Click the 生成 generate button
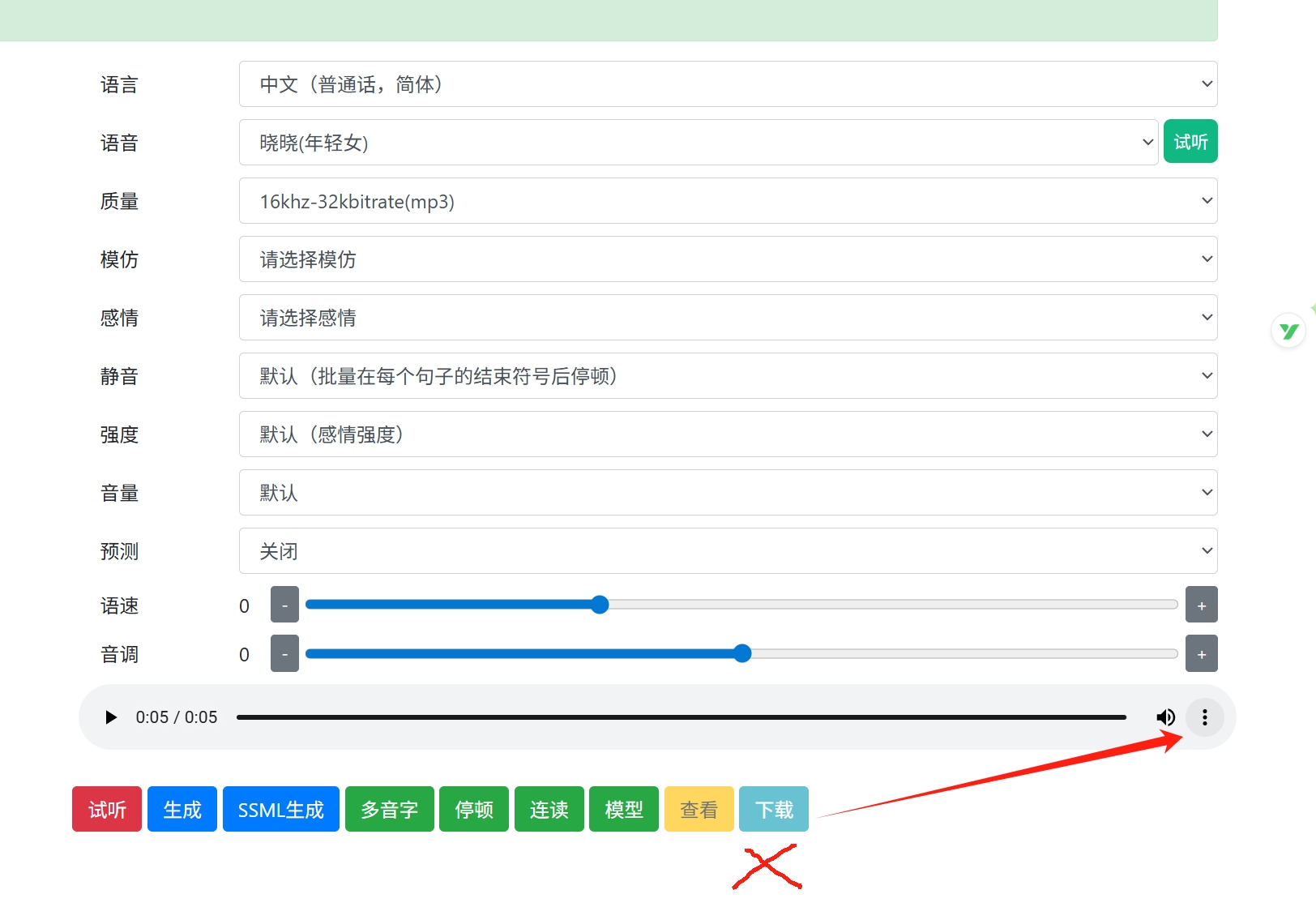Viewport: 1316px width, 907px height. tap(182, 808)
